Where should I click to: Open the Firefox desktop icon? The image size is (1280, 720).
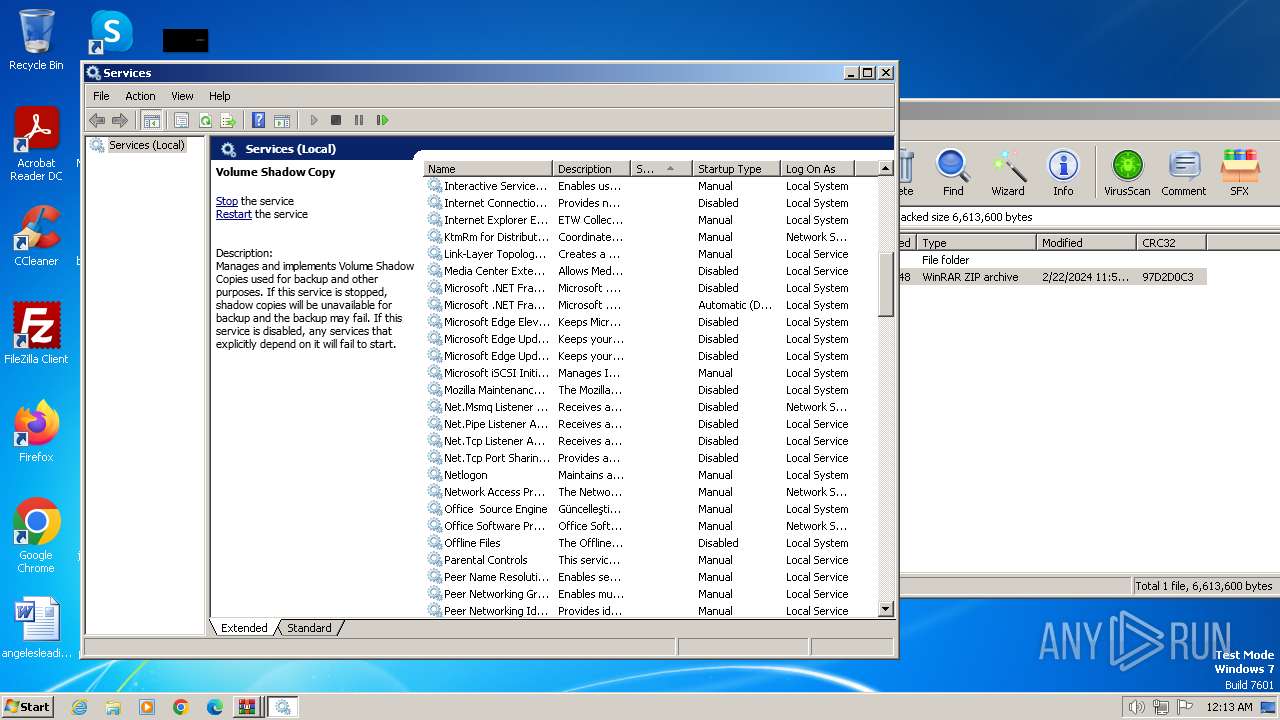[x=36, y=431]
